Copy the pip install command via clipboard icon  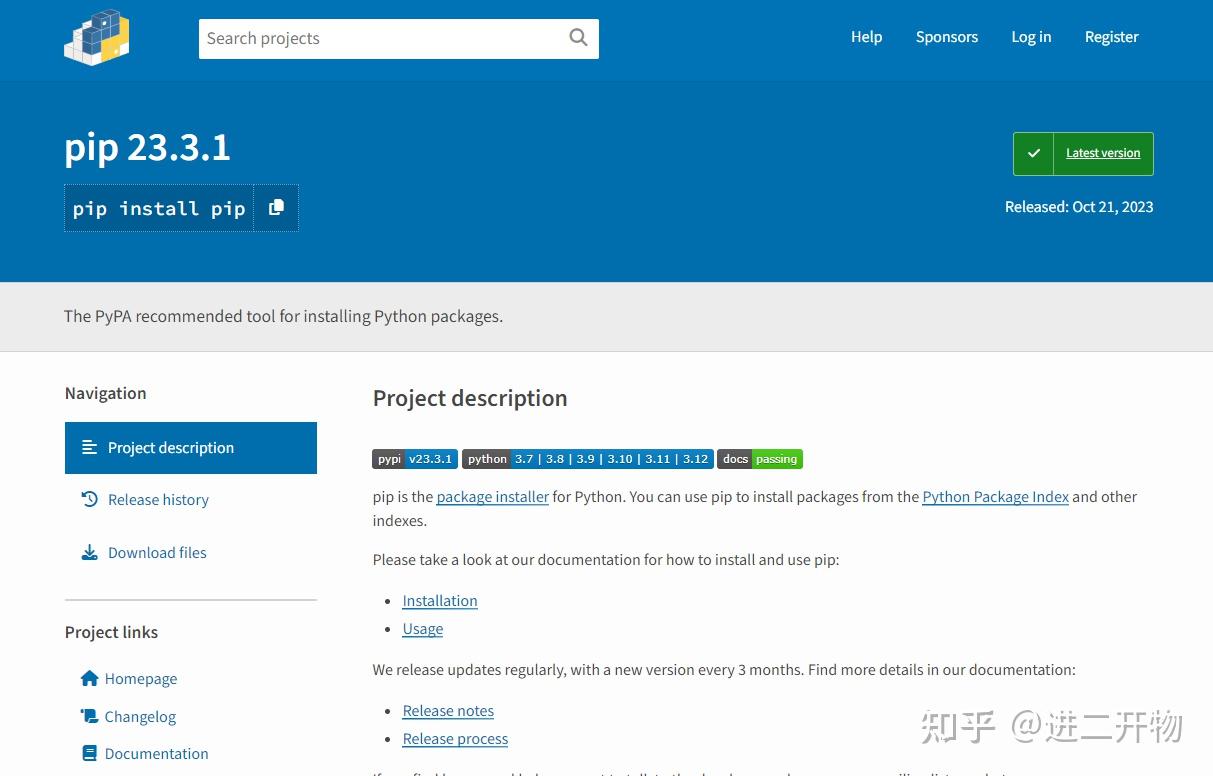click(x=276, y=207)
